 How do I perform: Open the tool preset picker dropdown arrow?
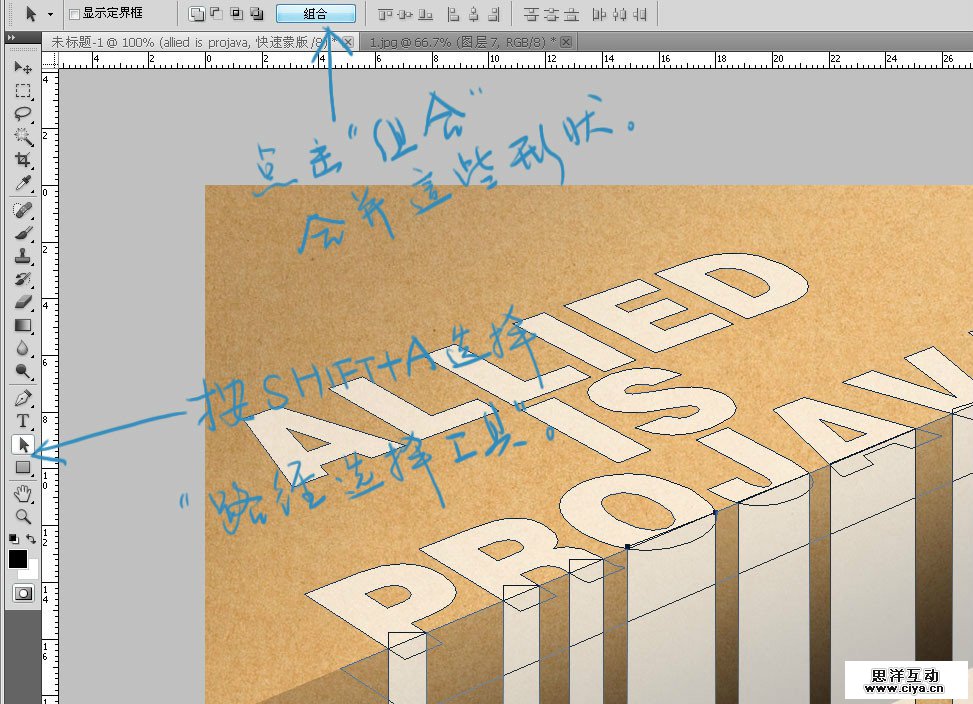point(50,14)
